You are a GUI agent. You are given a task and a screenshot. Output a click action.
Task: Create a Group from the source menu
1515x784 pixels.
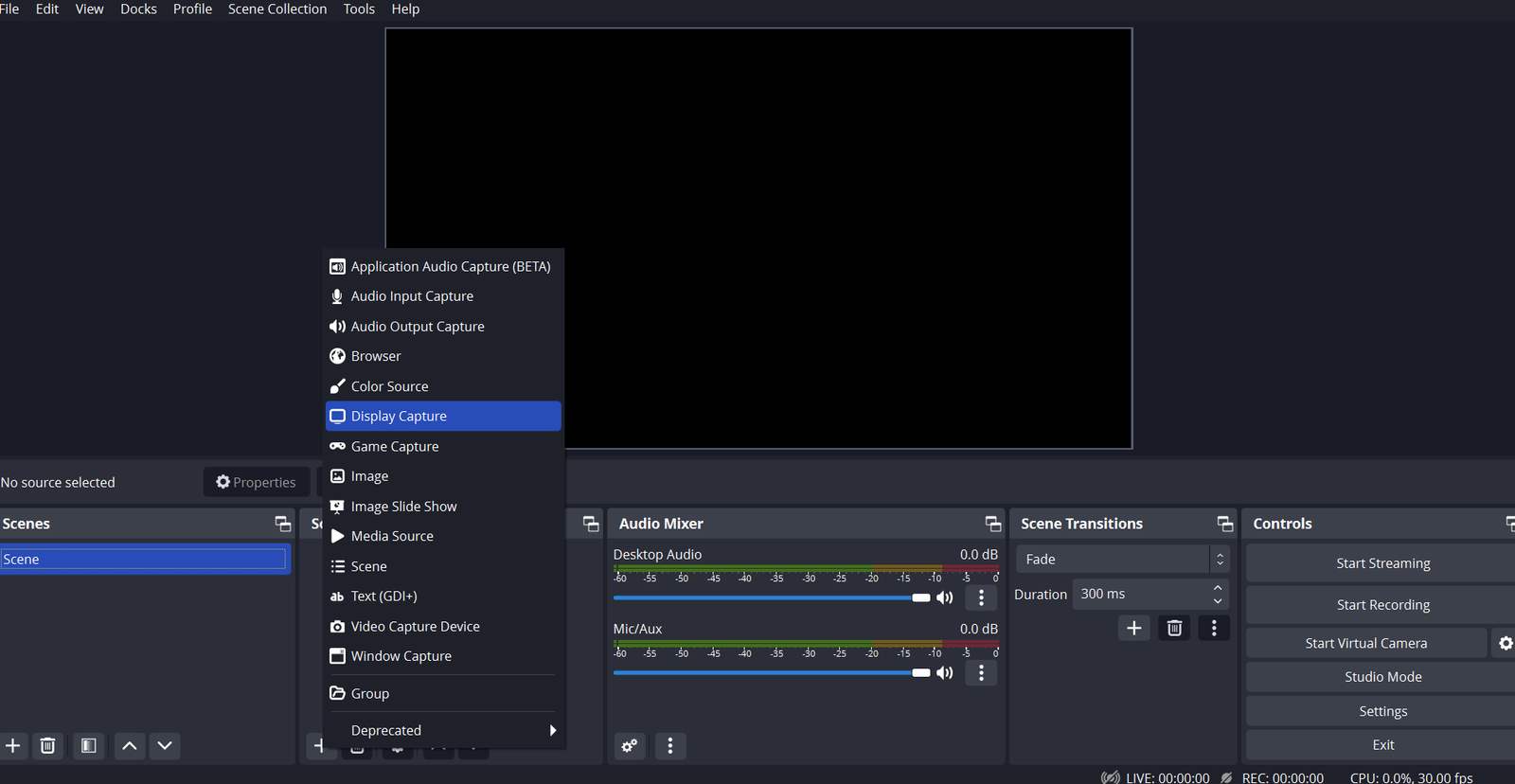pos(443,693)
